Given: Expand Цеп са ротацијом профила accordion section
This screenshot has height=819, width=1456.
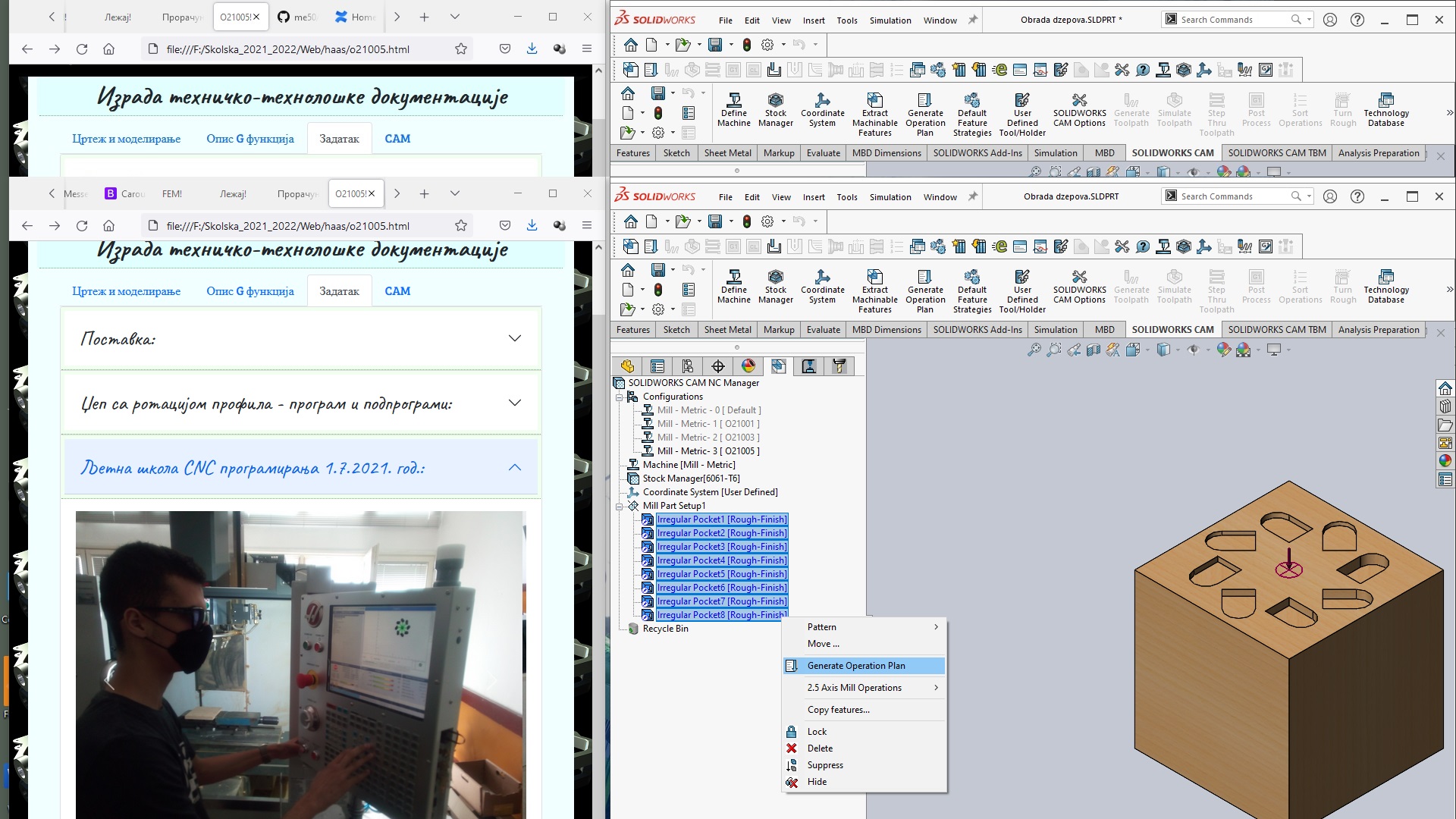Looking at the screenshot, I should pos(301,403).
